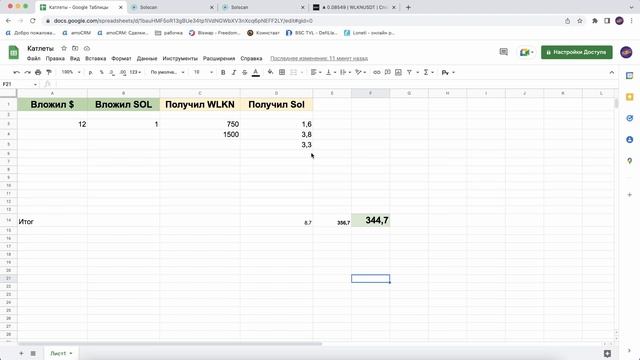Toggle strikethrough formatting
Image resolution: width=640 pixels, height=360 pixels.
coord(244,72)
